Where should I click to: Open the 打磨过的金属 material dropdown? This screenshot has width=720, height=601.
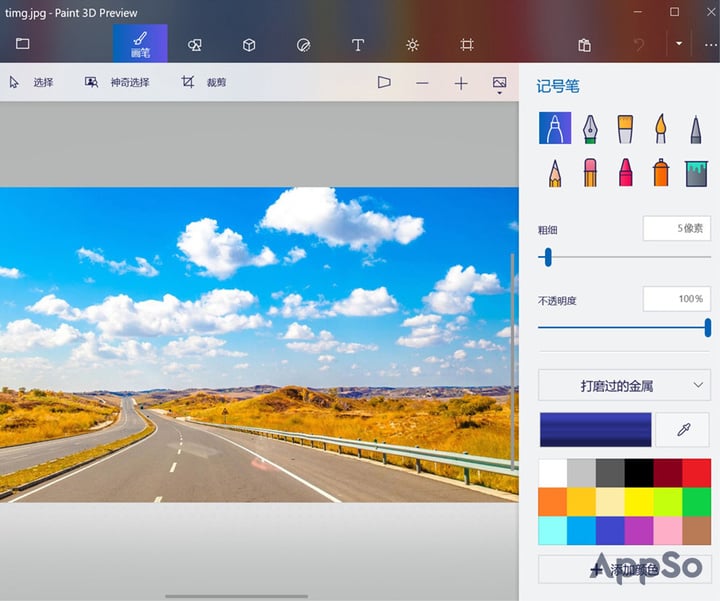[x=624, y=385]
